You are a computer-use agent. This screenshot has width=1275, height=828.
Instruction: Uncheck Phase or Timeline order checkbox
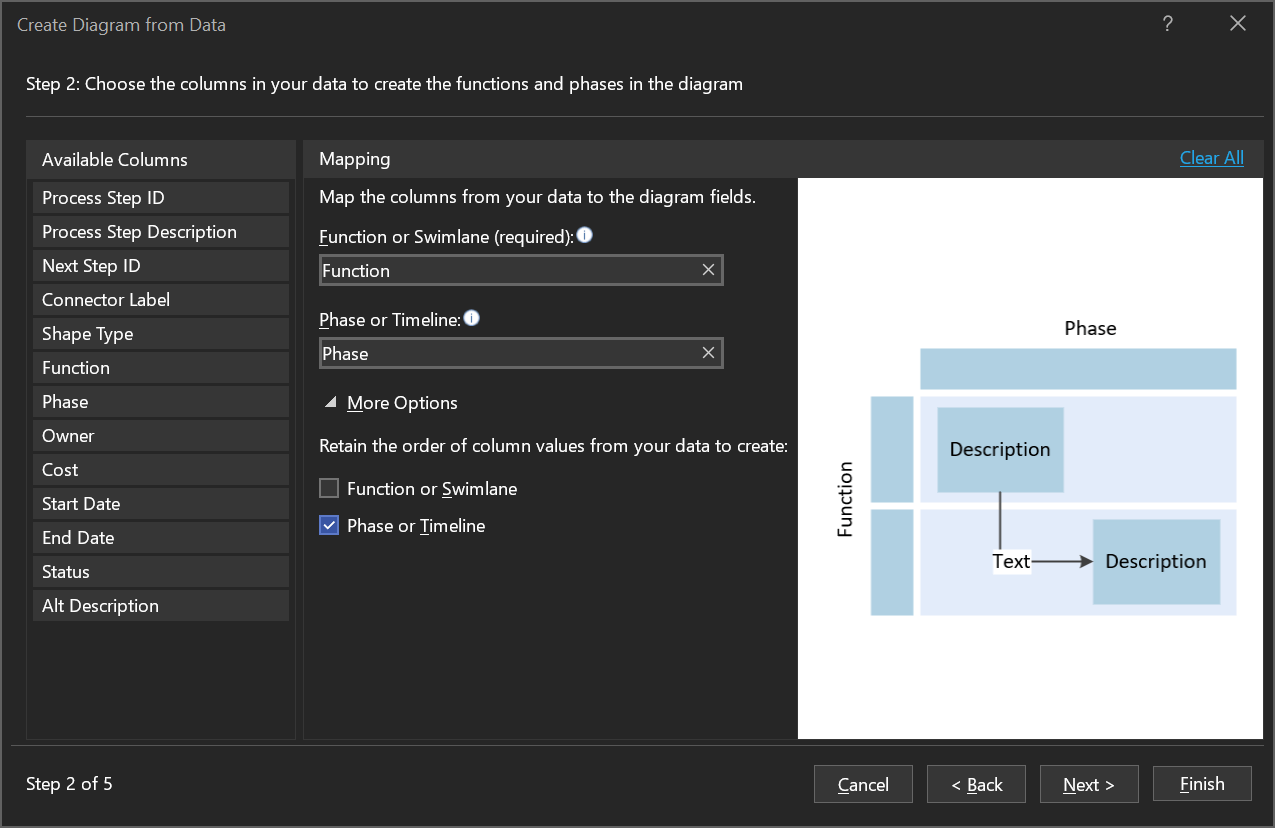(329, 526)
